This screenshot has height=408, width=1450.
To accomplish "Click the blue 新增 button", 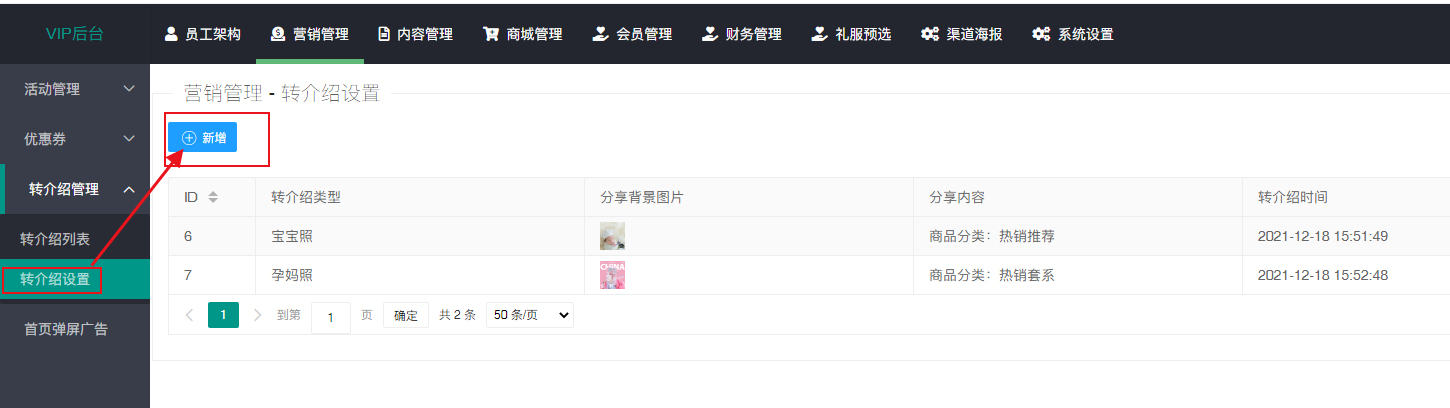I will tap(202, 138).
